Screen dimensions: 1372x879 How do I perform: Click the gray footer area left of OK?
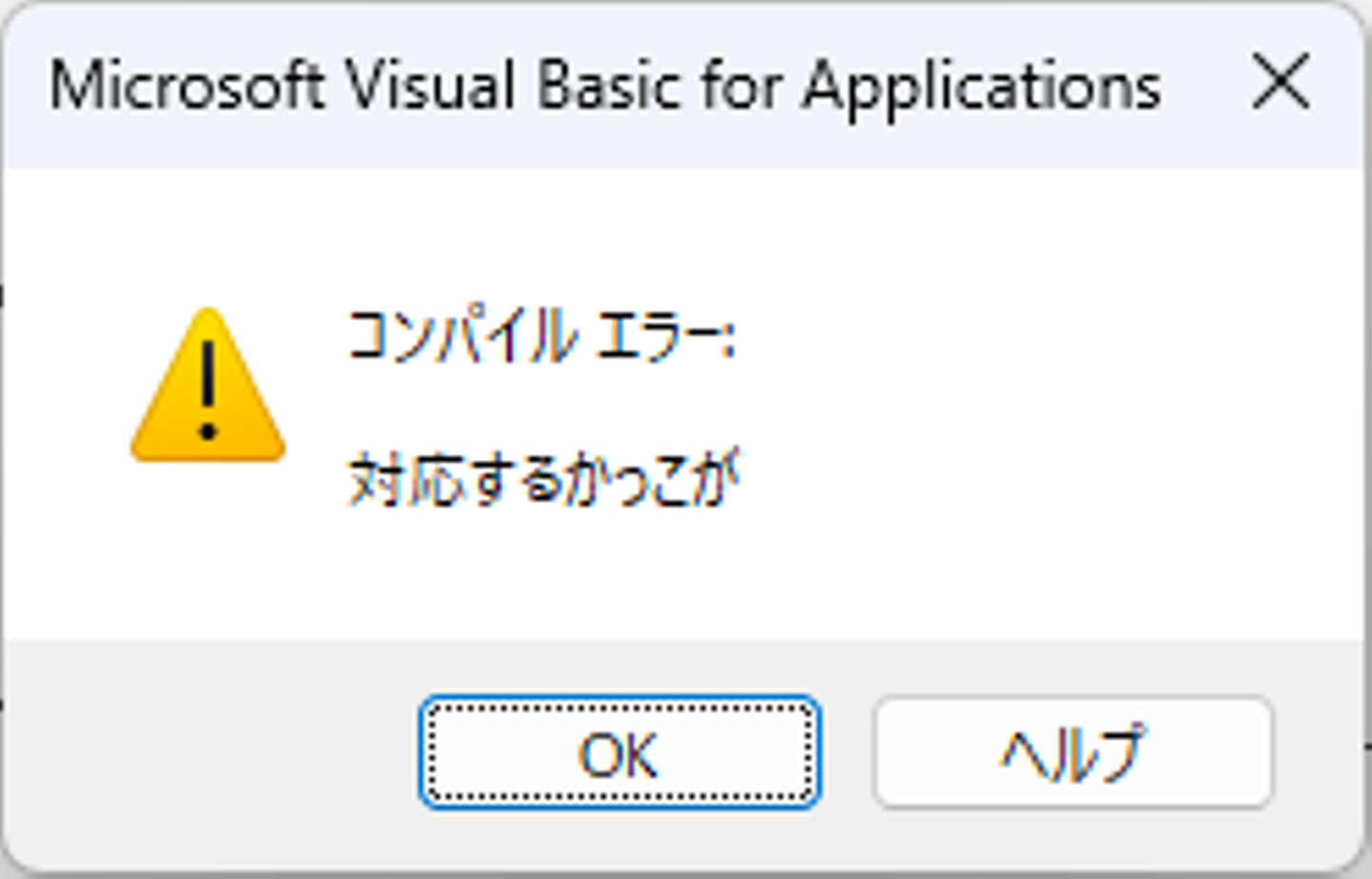point(210,752)
